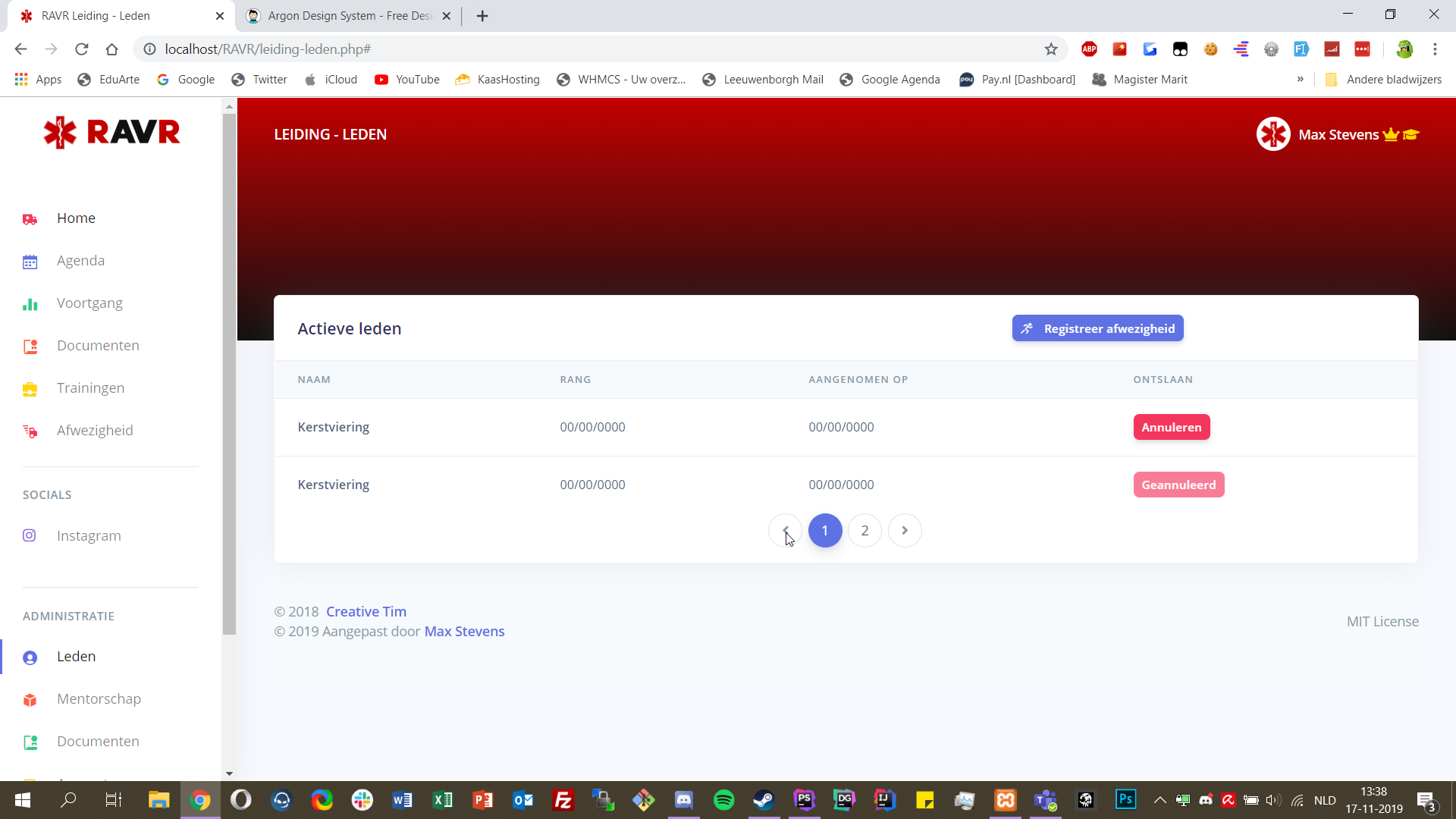The height and width of the screenshot is (819, 1456).
Task: Click the red Annuleren button
Action: pos(1172,428)
